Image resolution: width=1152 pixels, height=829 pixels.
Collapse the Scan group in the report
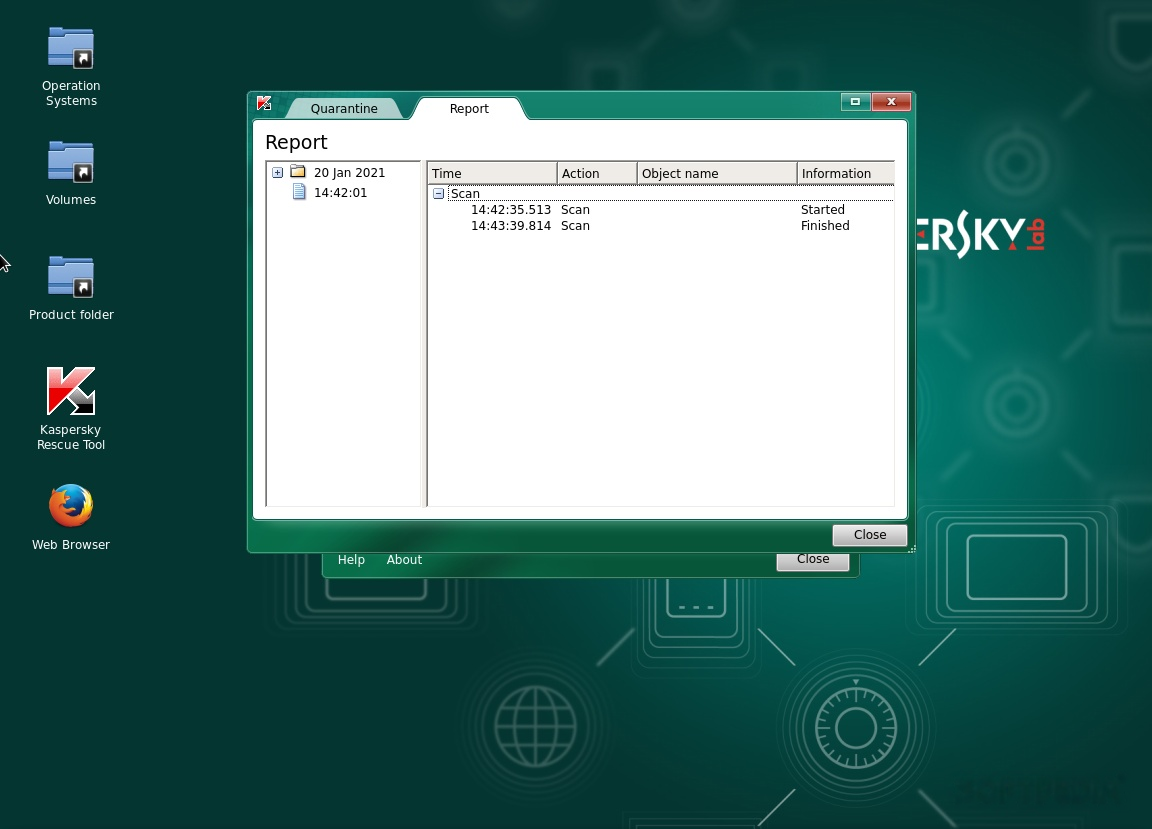[439, 194]
